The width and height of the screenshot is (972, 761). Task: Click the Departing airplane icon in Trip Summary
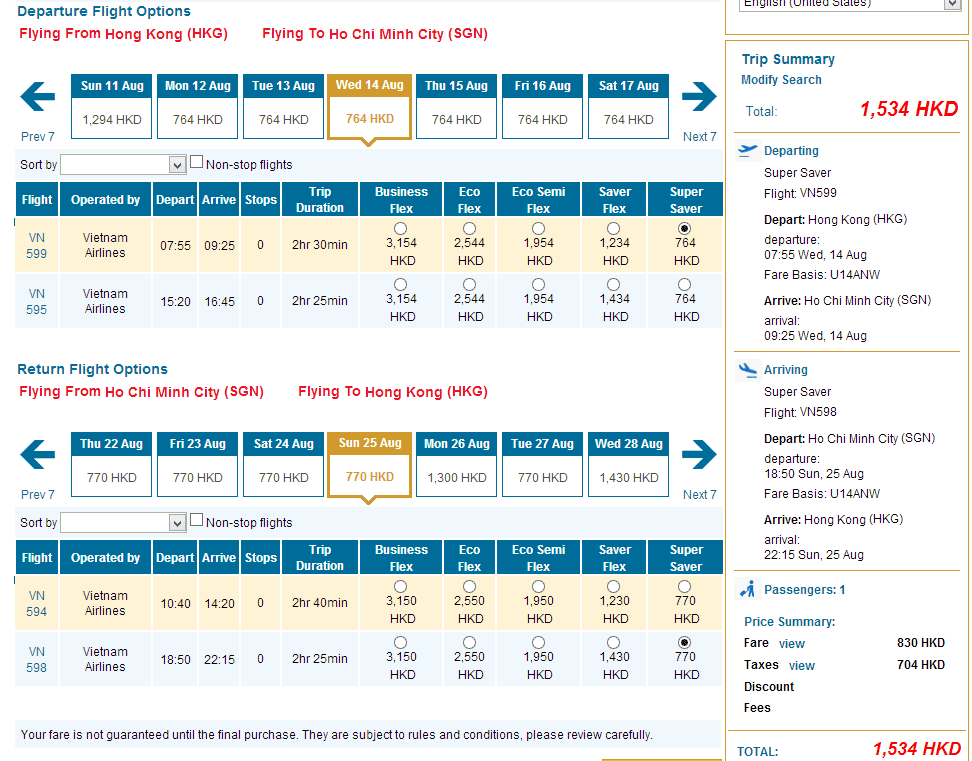click(x=748, y=151)
